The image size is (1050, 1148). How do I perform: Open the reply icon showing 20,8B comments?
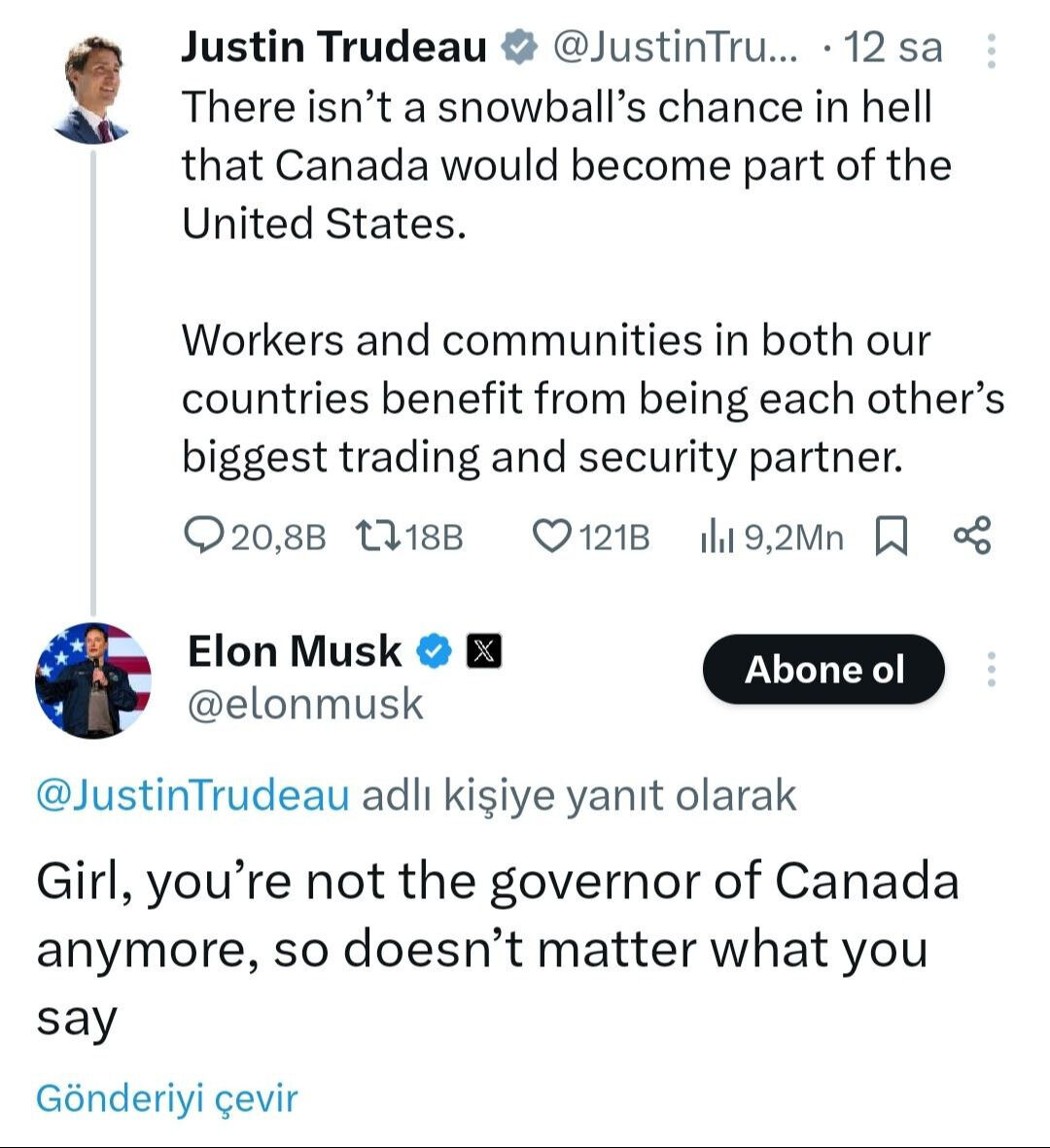pos(204,536)
